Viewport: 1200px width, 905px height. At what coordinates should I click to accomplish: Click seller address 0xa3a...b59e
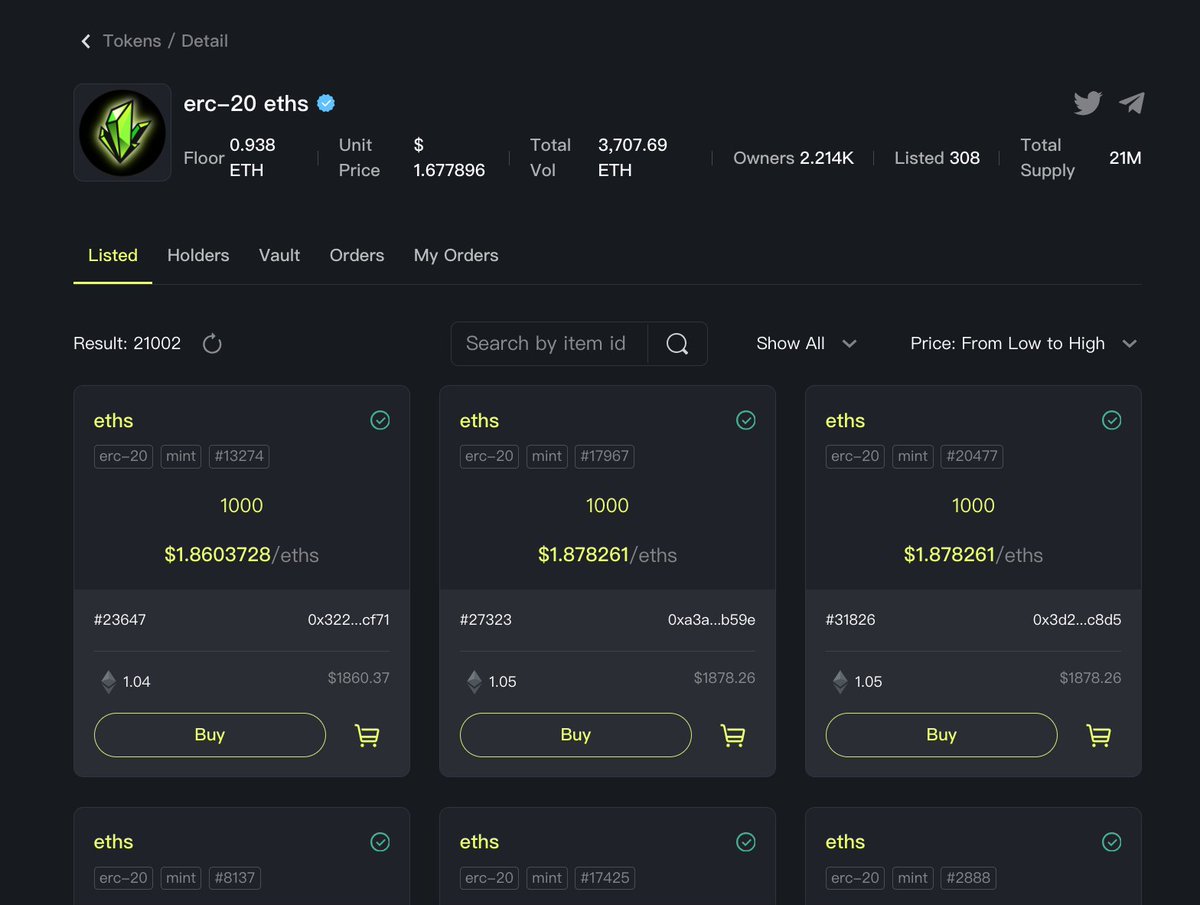coord(712,620)
